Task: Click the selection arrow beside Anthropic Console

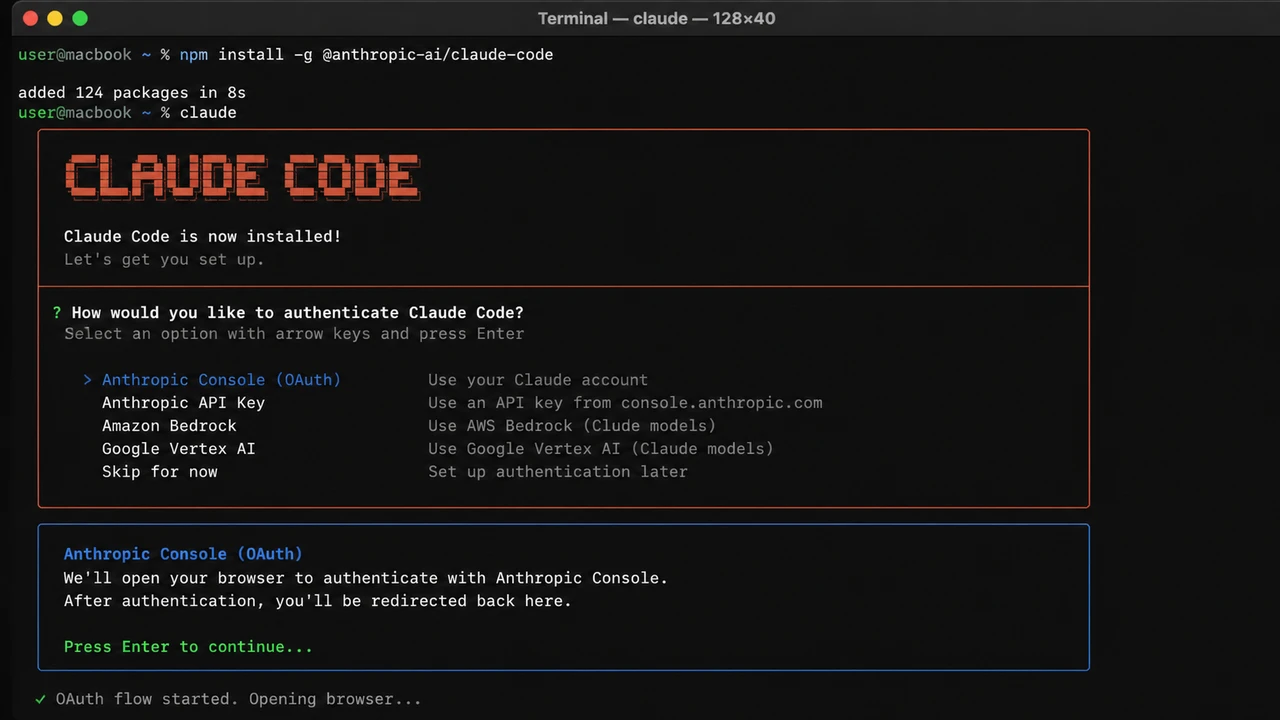Action: tap(88, 380)
